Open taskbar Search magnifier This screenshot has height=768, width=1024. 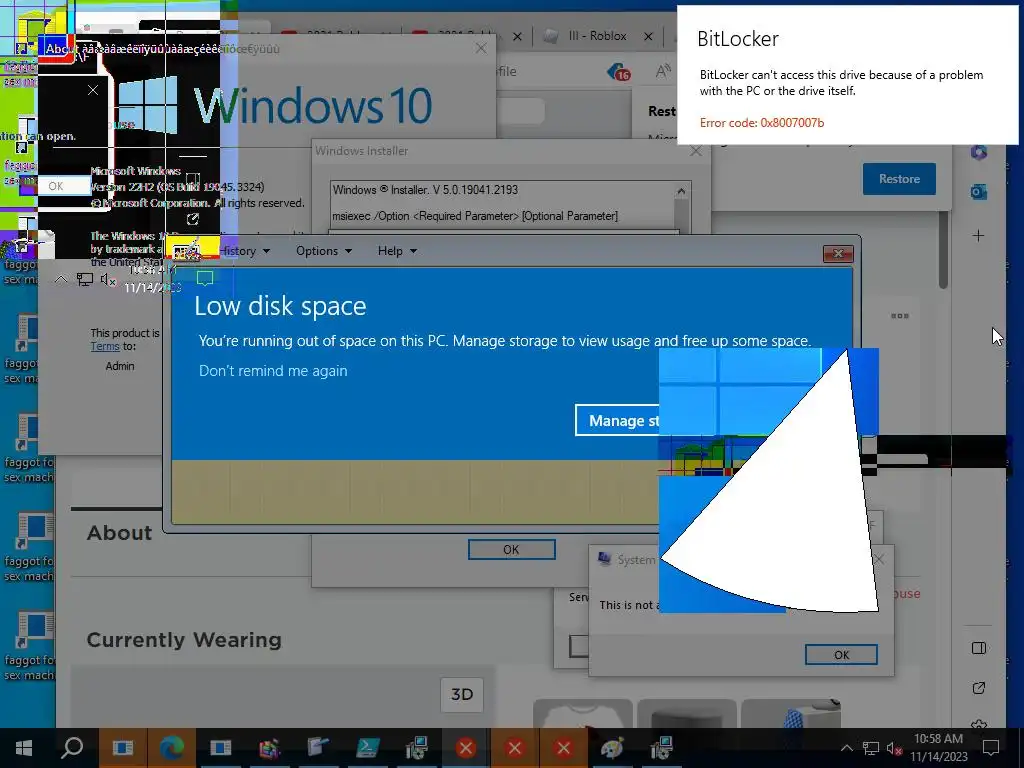[x=72, y=748]
